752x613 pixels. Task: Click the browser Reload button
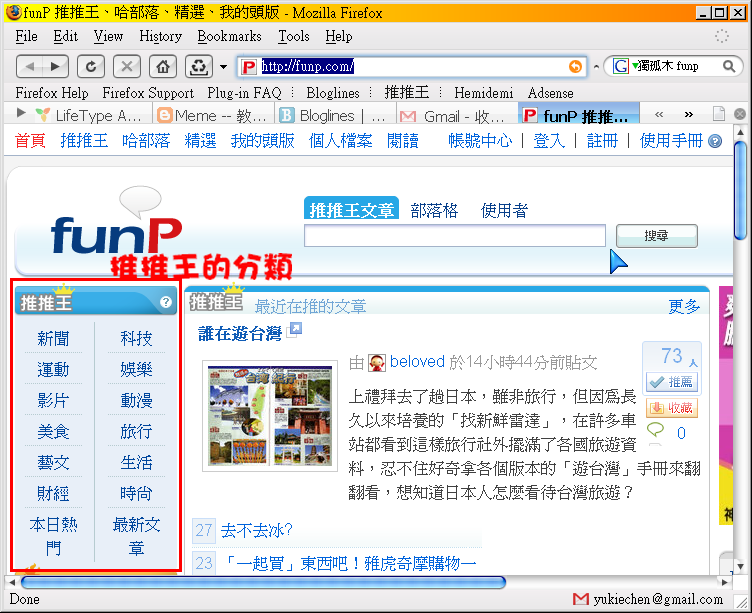[91, 66]
